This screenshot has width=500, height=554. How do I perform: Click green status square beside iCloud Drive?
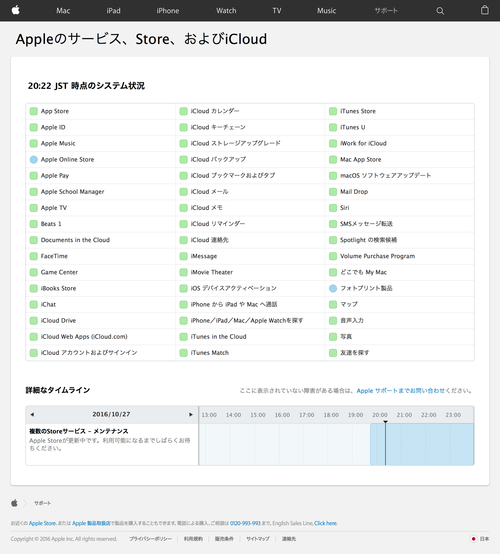34,320
